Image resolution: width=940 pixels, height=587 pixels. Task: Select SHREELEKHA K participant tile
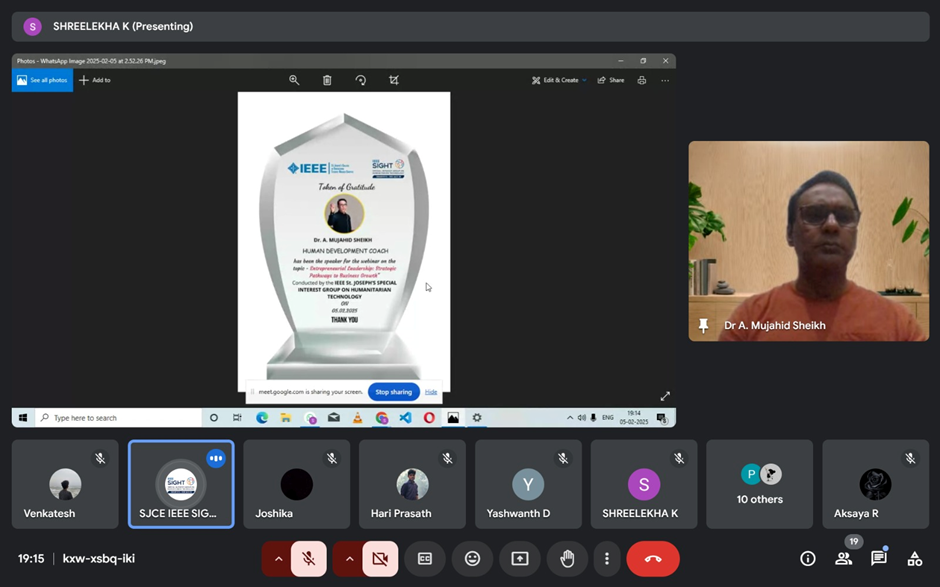coord(644,484)
